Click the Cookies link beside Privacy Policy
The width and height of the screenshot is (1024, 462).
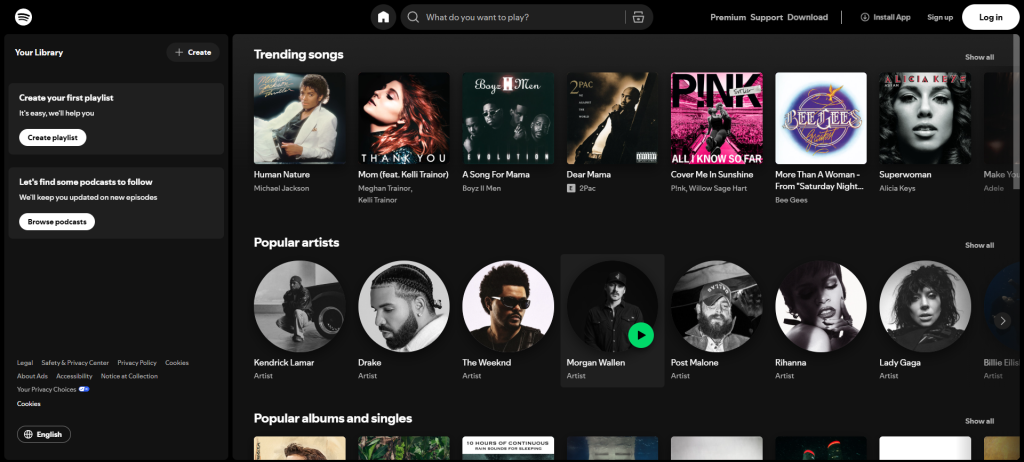[x=177, y=363]
